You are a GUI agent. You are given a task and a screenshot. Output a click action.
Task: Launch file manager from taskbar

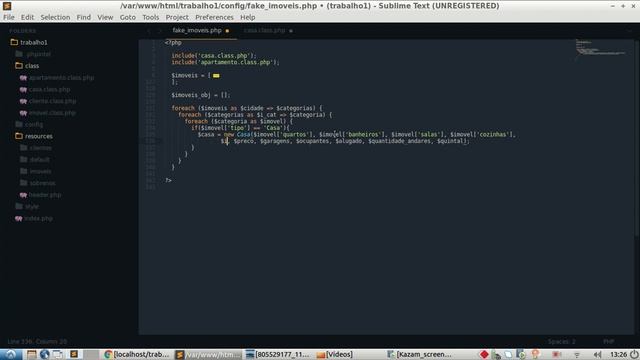pyautogui.click(x=31, y=354)
